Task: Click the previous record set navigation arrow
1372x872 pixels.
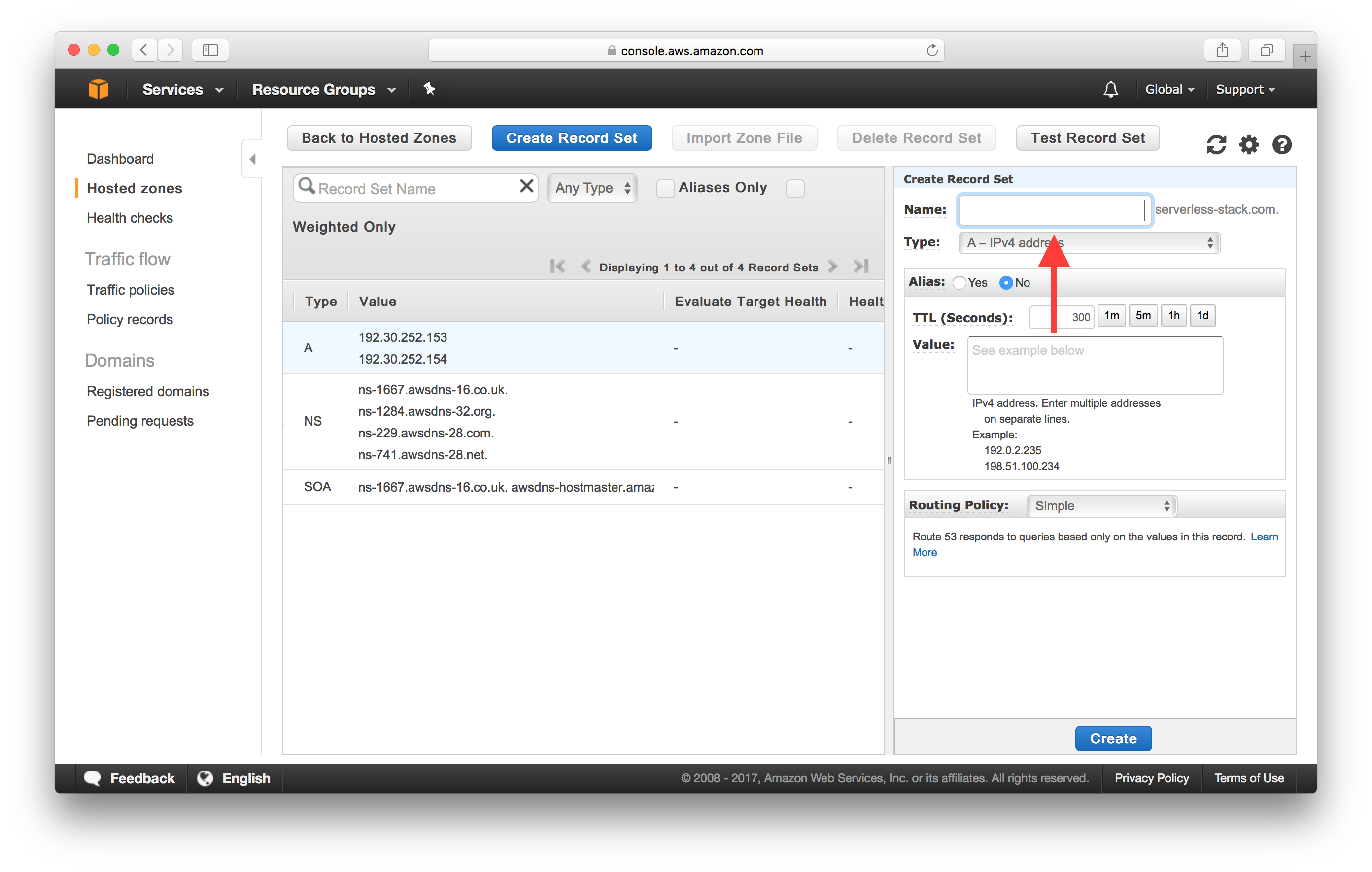Action: [x=578, y=268]
